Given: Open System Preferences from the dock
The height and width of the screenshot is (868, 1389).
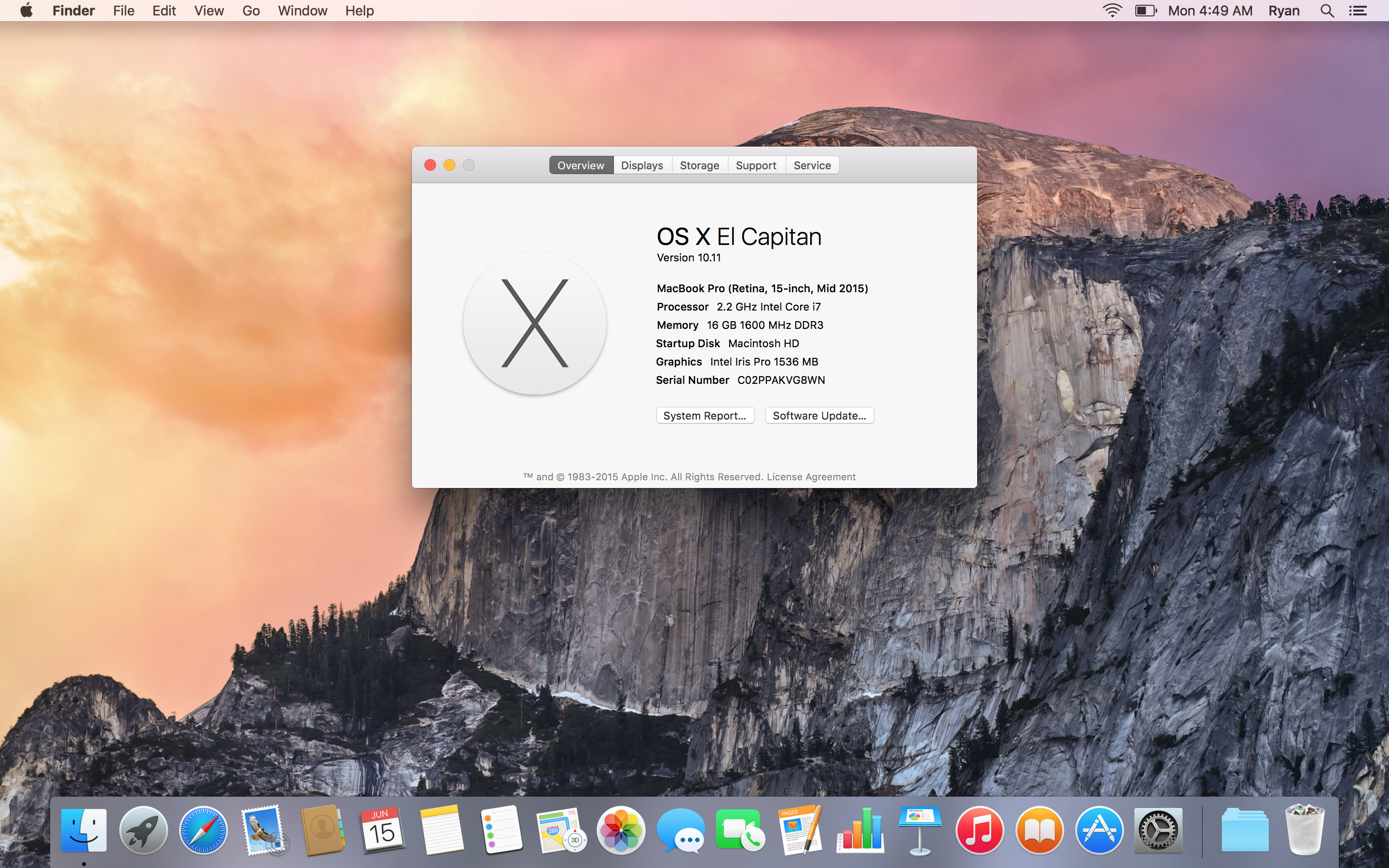Looking at the screenshot, I should pyautogui.click(x=1158, y=830).
